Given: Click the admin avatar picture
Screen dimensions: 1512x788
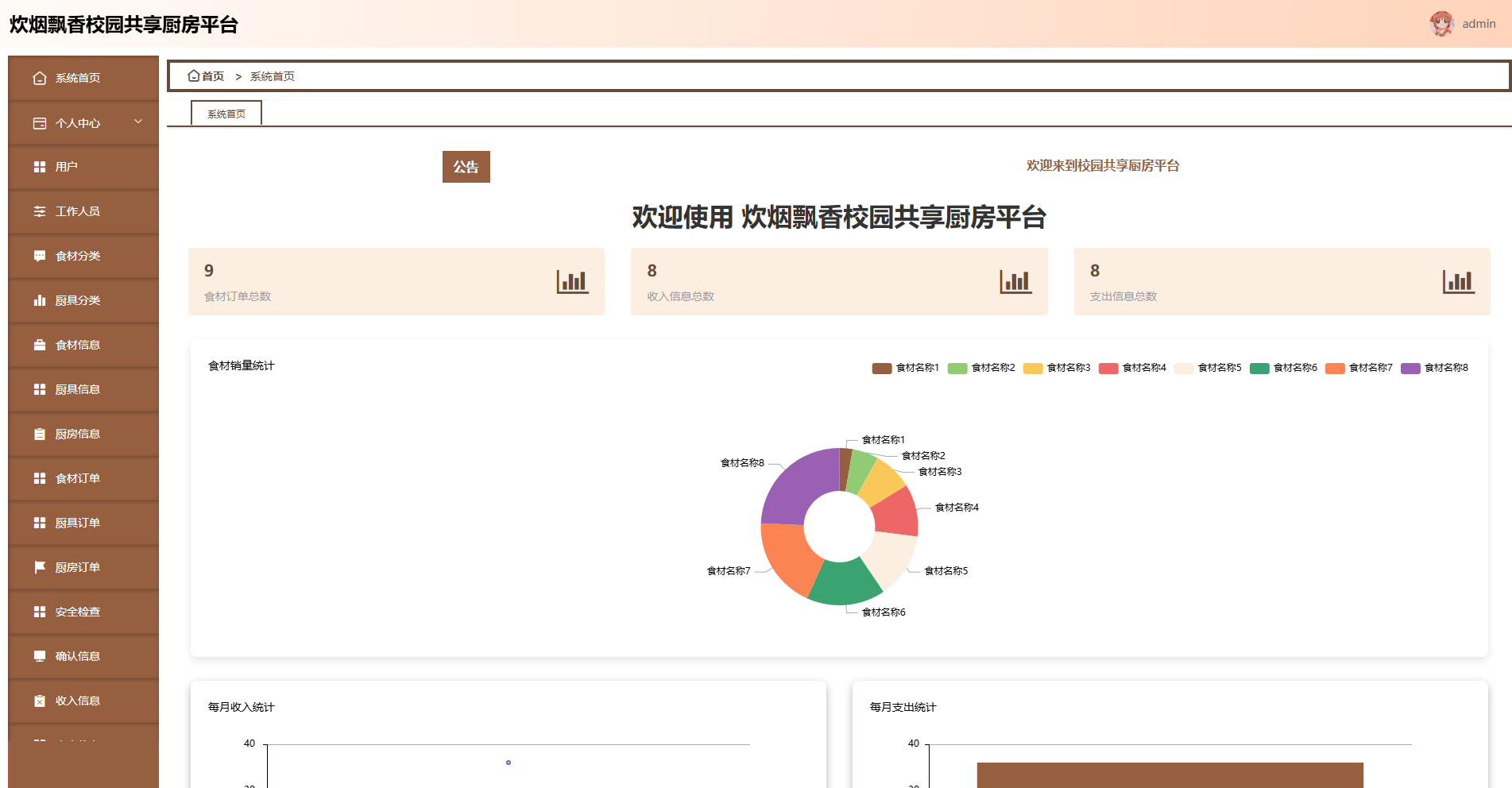Looking at the screenshot, I should [x=1441, y=24].
